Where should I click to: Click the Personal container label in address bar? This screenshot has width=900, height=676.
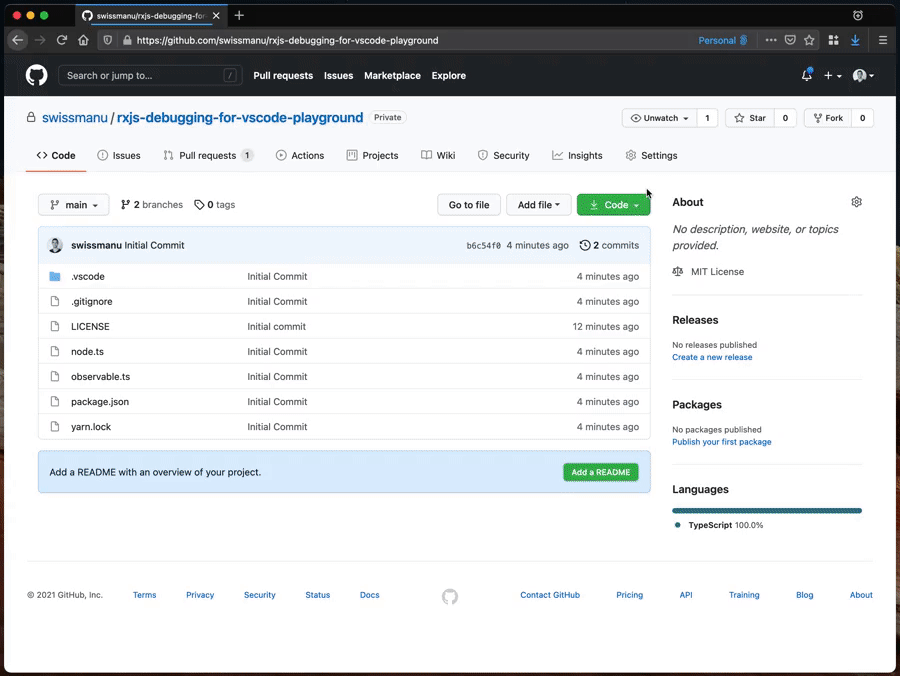723,40
